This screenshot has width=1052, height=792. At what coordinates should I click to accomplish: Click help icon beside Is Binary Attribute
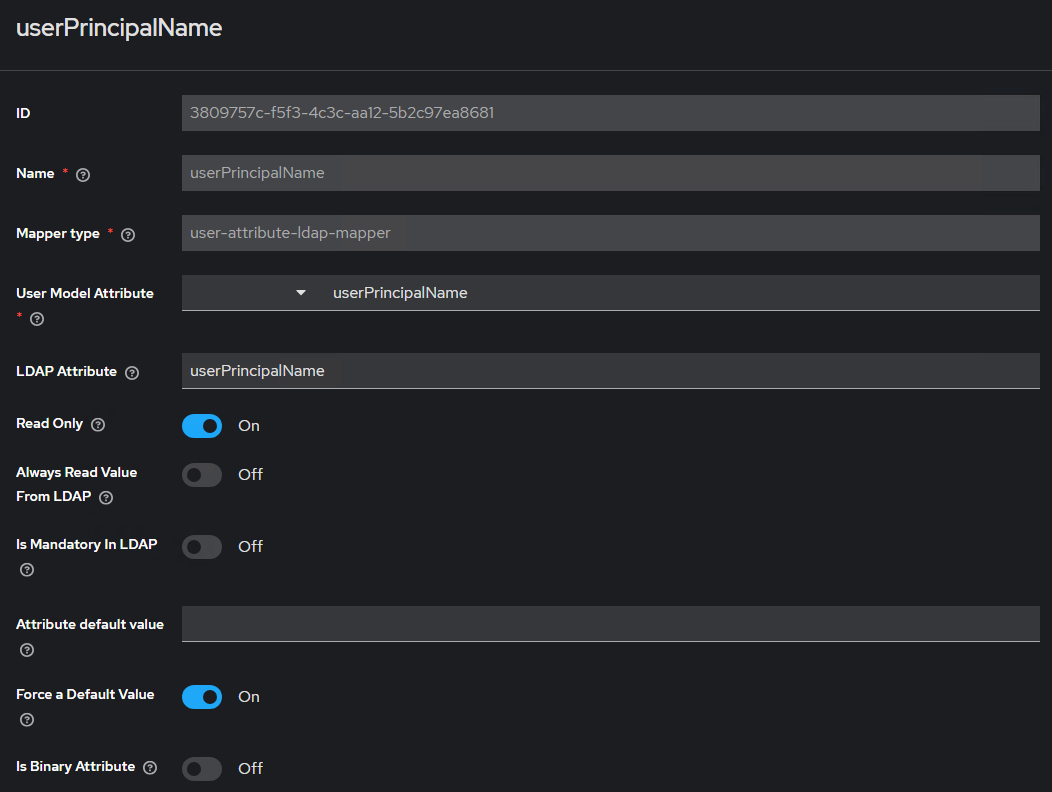(x=150, y=768)
